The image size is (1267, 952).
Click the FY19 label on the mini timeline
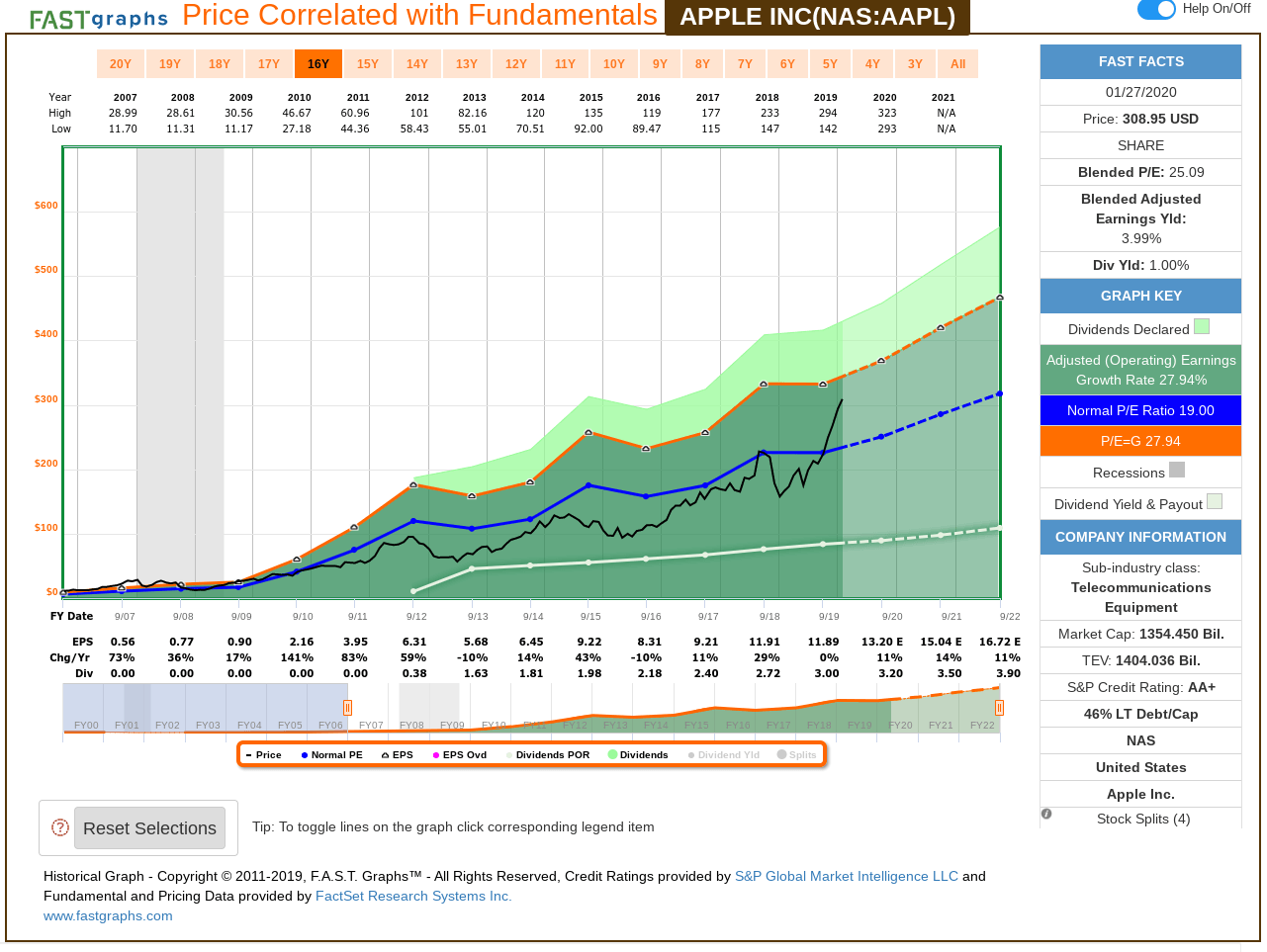coord(860,726)
